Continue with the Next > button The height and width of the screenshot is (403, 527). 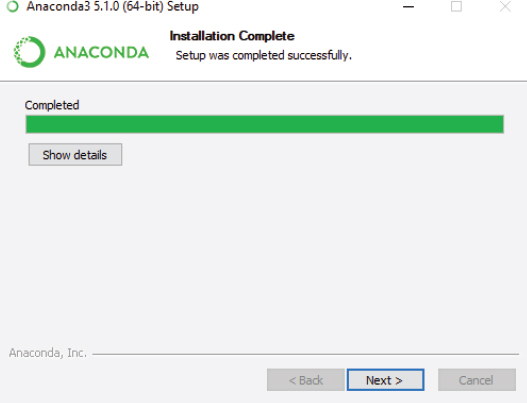pos(386,380)
